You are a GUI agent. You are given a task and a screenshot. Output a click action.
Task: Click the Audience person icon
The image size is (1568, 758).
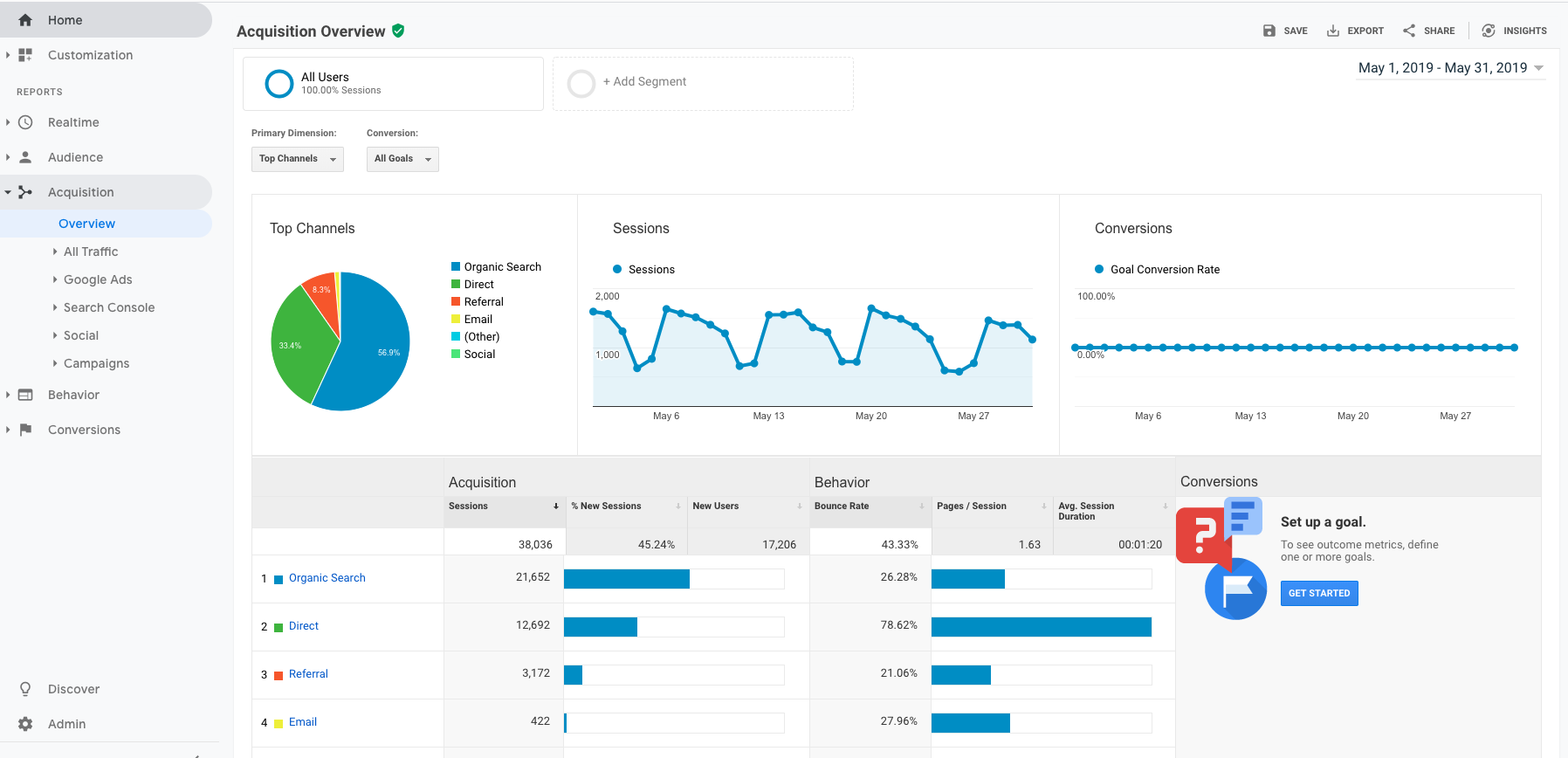point(25,157)
